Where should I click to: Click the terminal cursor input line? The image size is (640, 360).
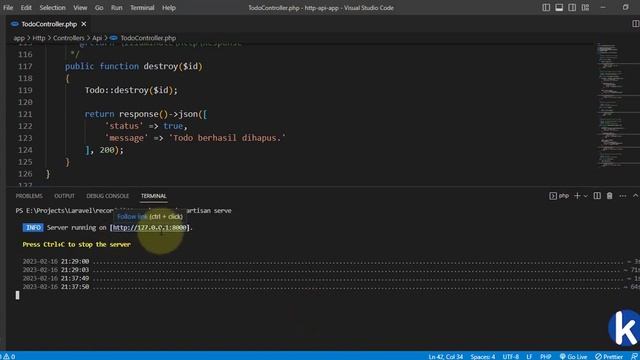pyautogui.click(x=18, y=295)
